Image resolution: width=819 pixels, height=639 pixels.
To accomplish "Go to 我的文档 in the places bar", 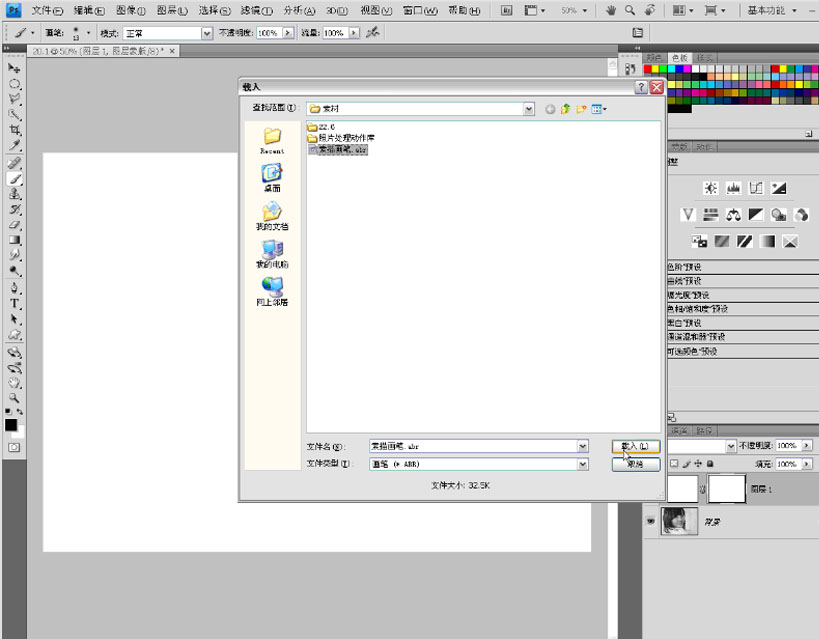I will tap(272, 216).
